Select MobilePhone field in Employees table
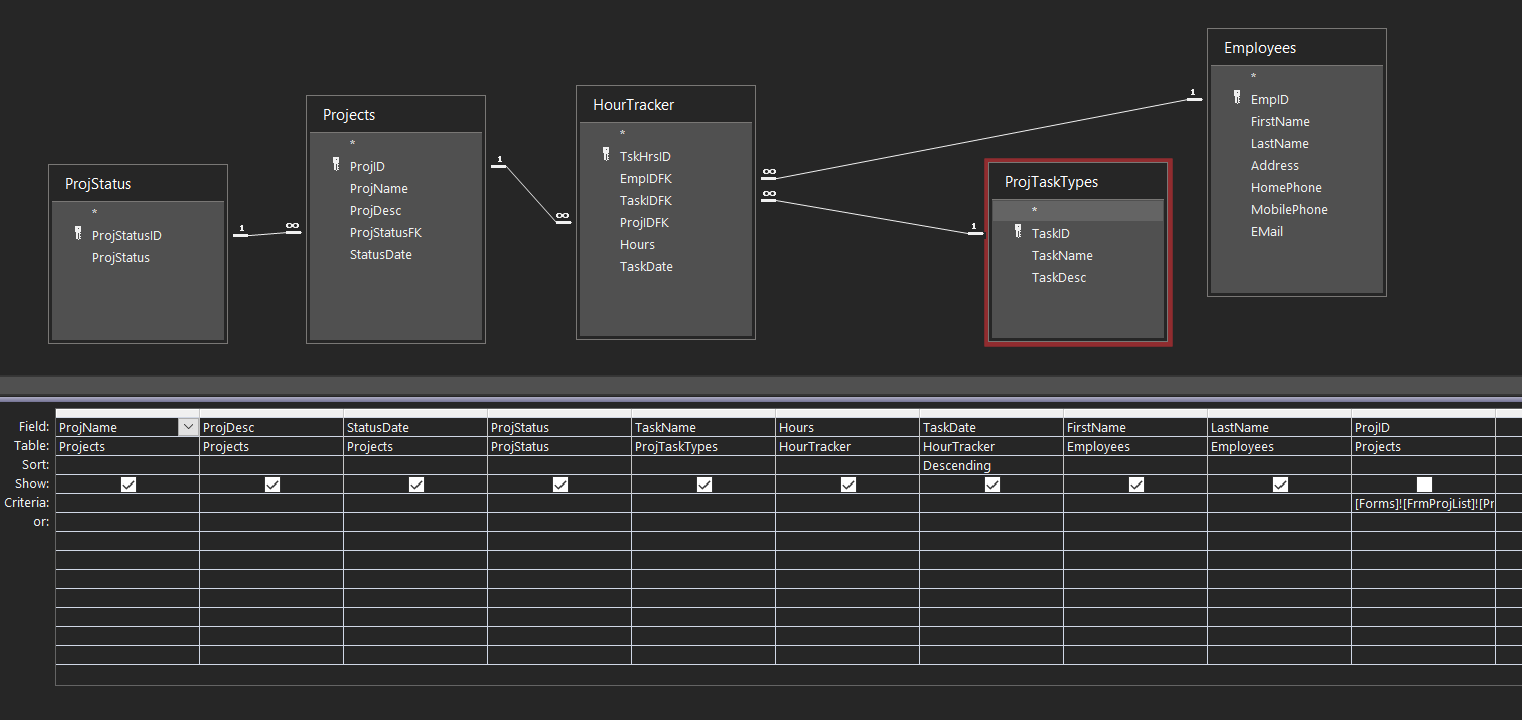 [x=1289, y=210]
